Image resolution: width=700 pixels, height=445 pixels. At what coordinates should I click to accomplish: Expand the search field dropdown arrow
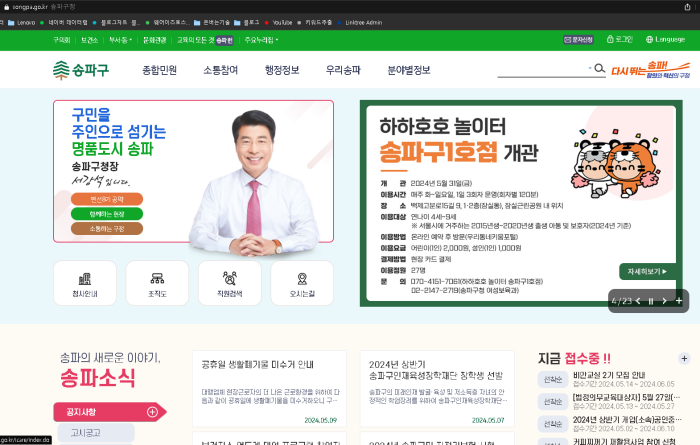coord(590,68)
